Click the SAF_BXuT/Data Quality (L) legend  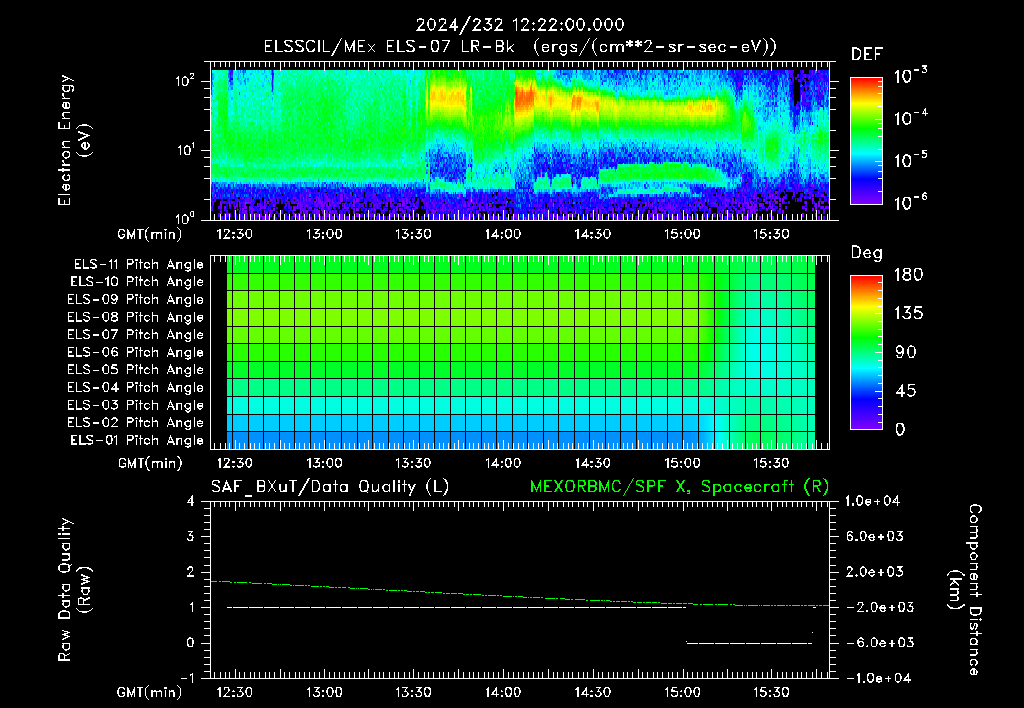pyautogui.click(x=330, y=487)
